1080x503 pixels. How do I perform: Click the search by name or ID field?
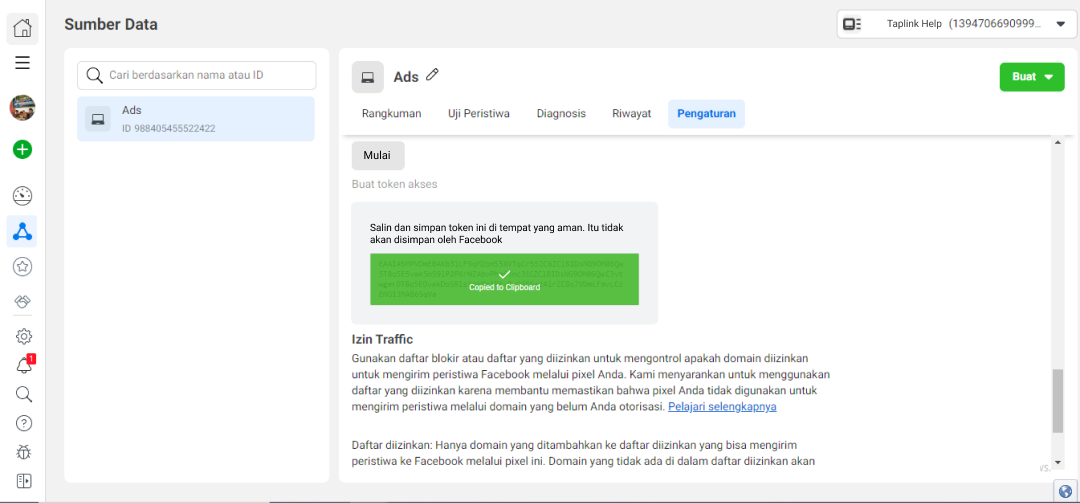point(196,75)
